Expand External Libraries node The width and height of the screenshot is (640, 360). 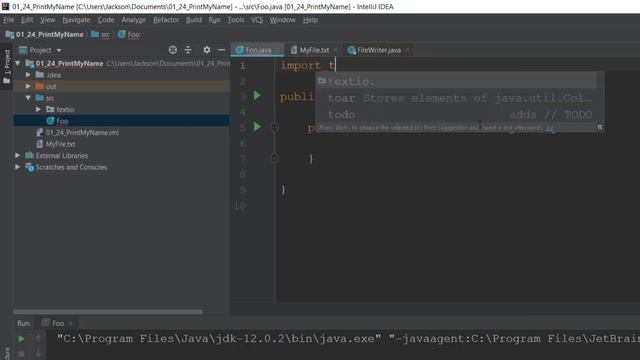(18, 155)
